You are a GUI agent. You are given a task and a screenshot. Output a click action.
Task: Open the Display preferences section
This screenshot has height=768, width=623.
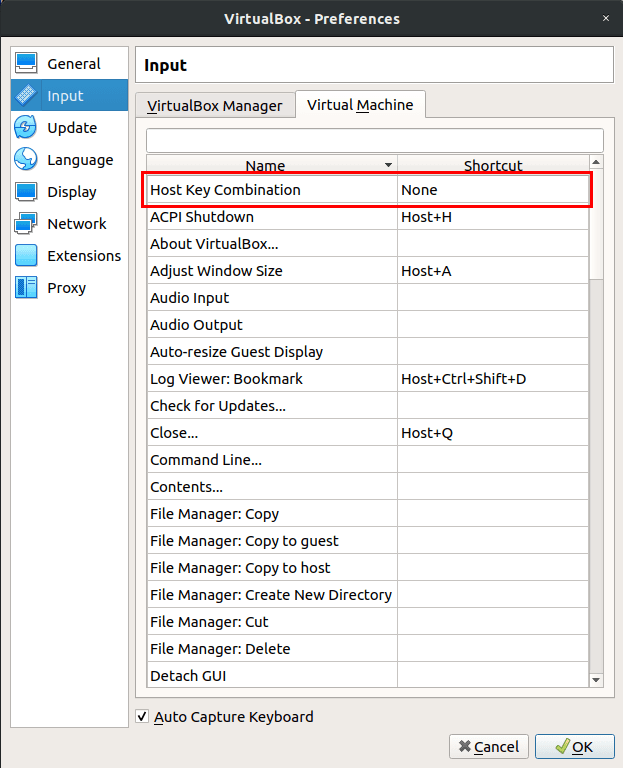[x=70, y=192]
